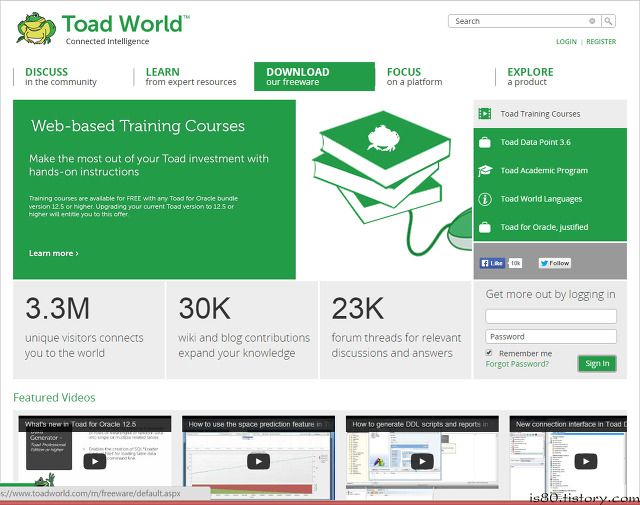
Task: Open the Toad World Languages link
Action: point(541,199)
